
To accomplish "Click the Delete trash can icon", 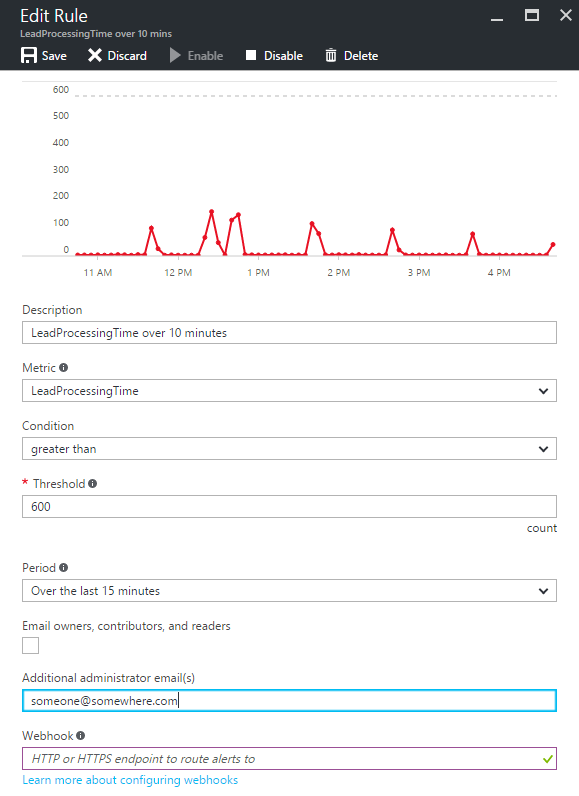I will tap(331, 55).
